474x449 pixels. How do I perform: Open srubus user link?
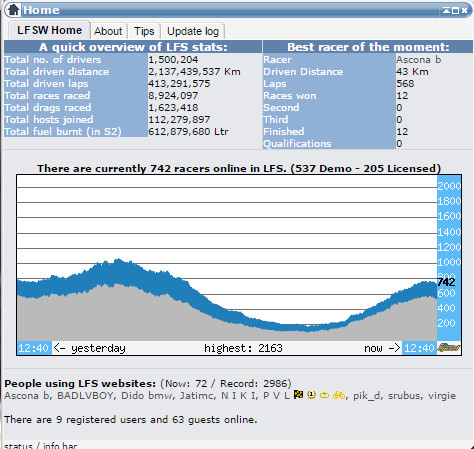[404, 396]
